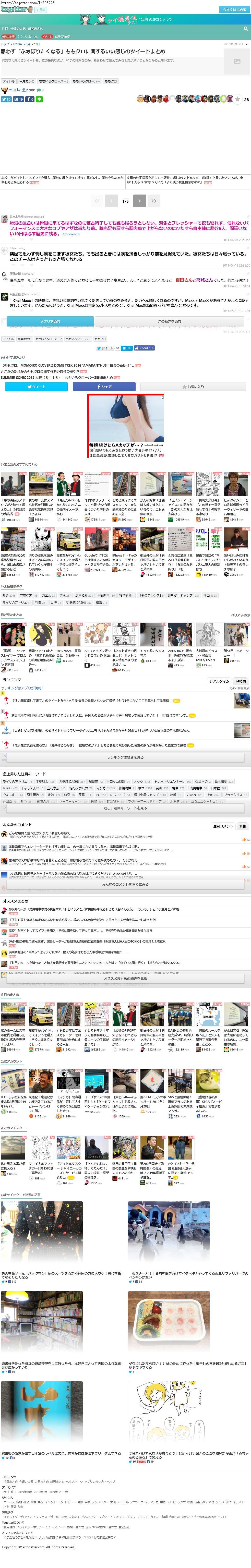Click the 早見あかり tag under the summary
Viewport: 251px width, 1568px height.
[27, 81]
